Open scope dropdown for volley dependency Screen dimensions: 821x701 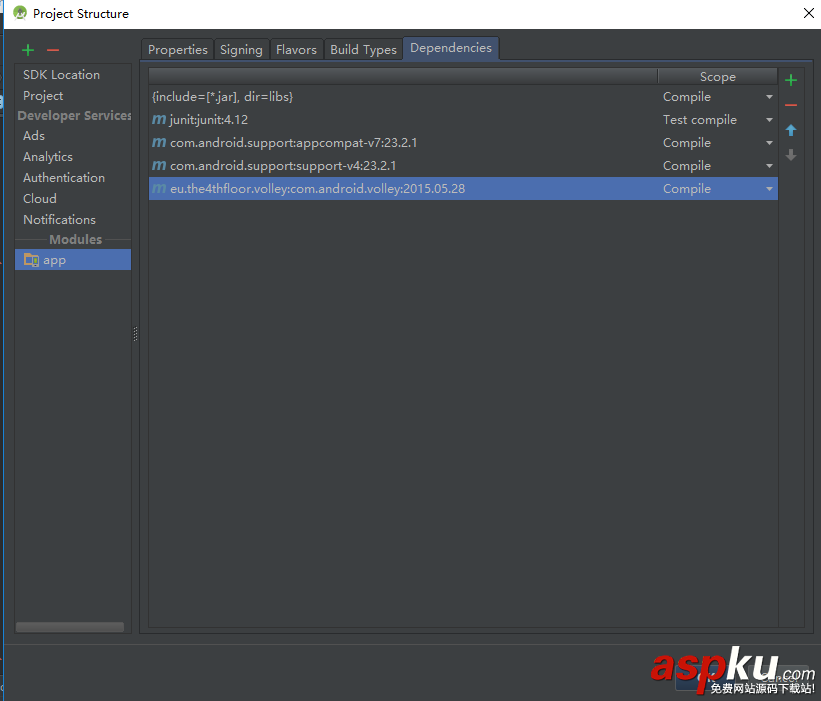pyautogui.click(x=769, y=189)
